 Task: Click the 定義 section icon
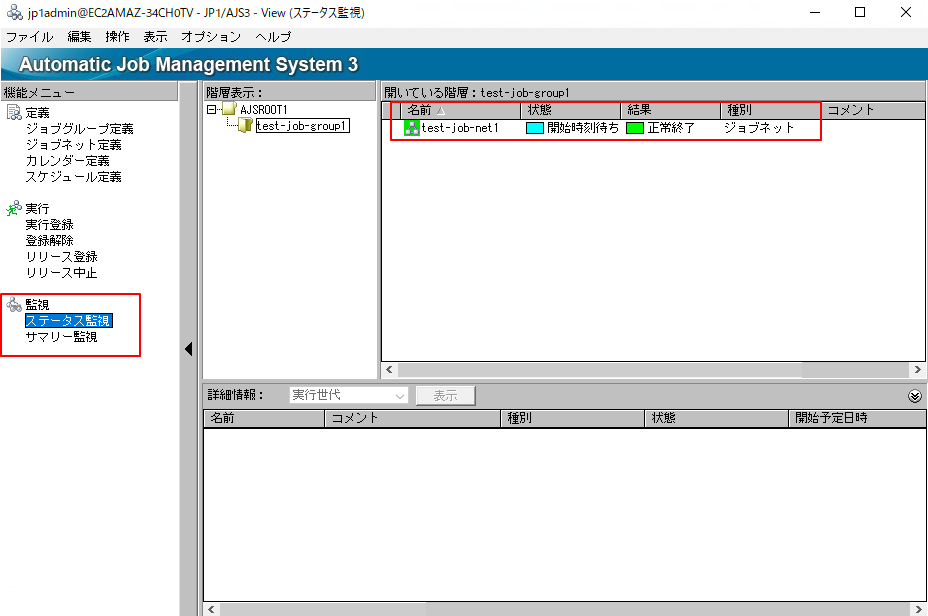click(x=14, y=112)
